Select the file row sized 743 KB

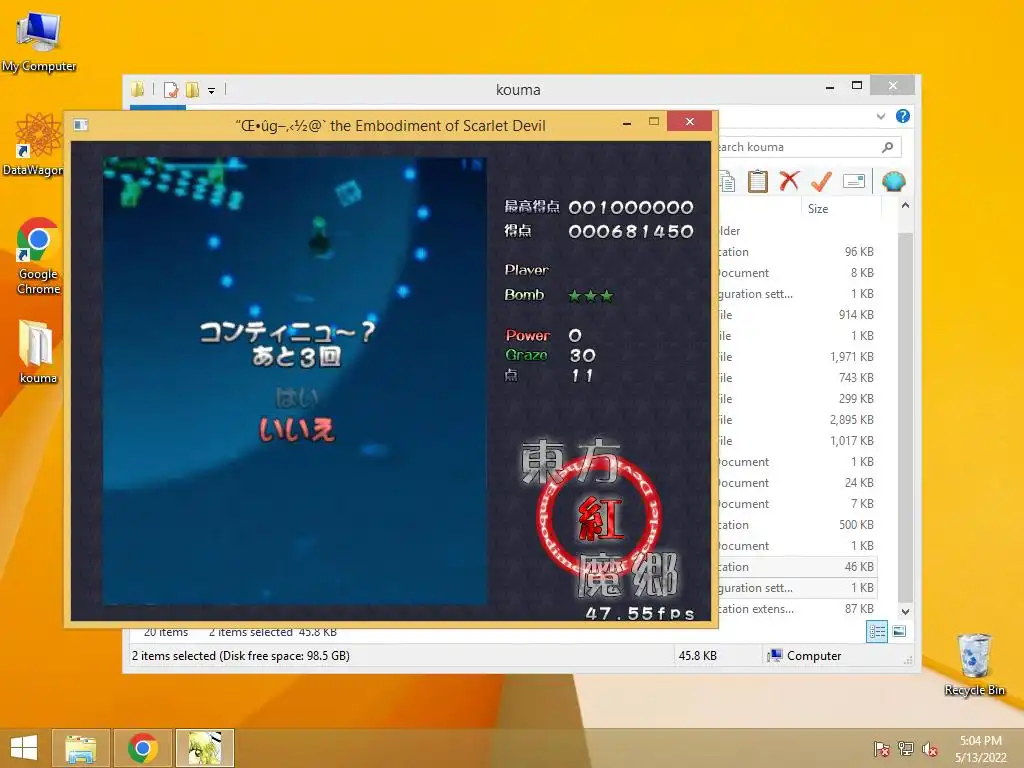point(797,377)
